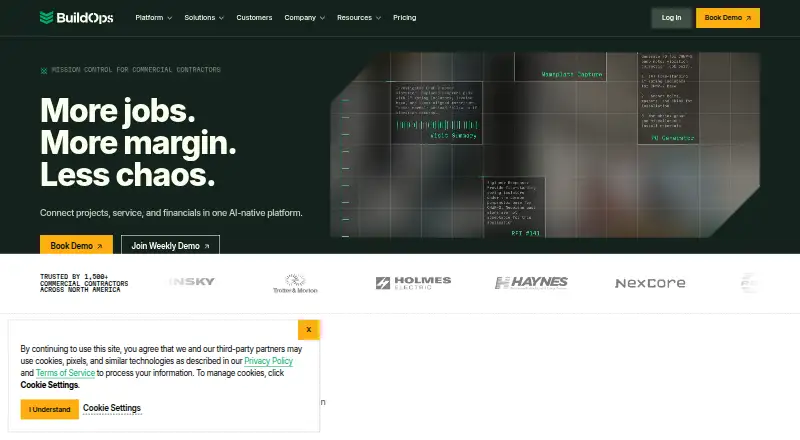Click the Trotter & Morton logo
800x440 pixels.
click(x=295, y=283)
